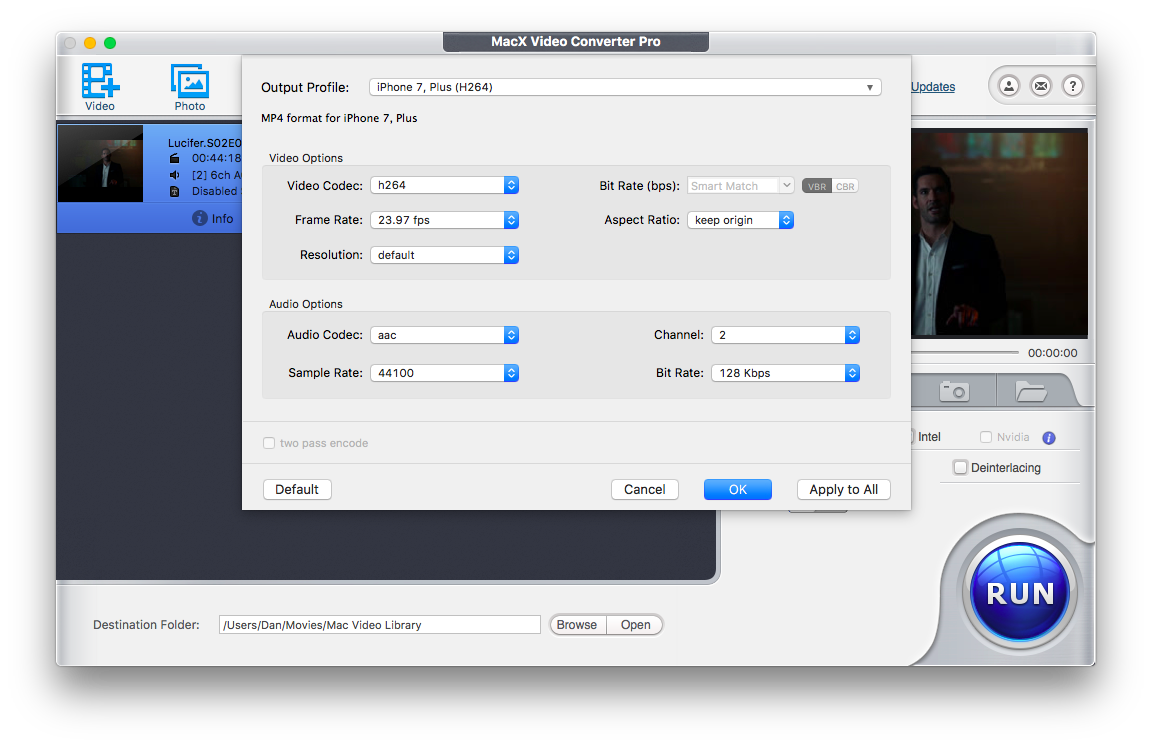Screen dimensions: 1152x746
Task: Open the Smart Match bit rate dropdown
Action: click(x=741, y=186)
